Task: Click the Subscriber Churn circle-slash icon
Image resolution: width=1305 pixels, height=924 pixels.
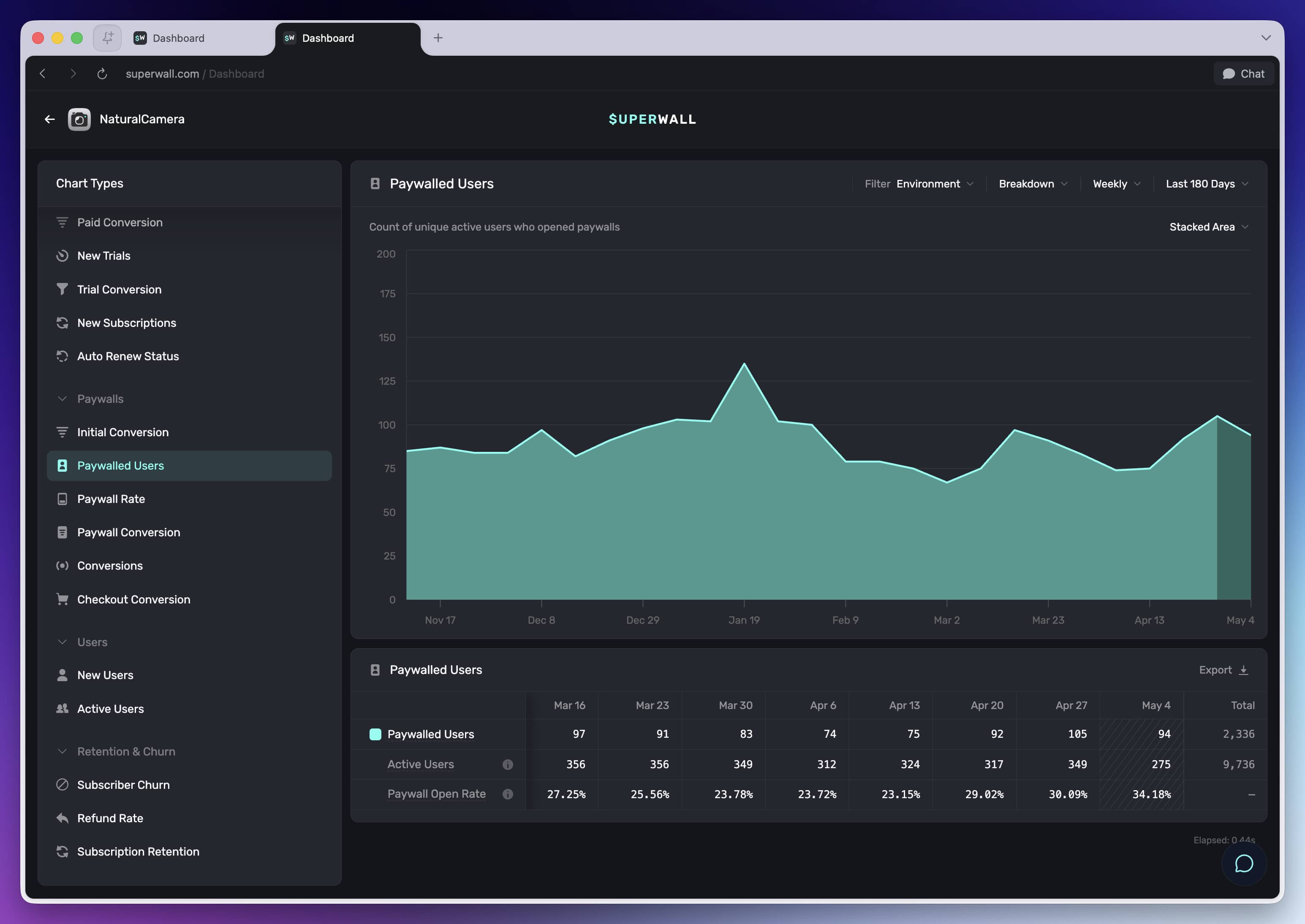Action: 62,785
